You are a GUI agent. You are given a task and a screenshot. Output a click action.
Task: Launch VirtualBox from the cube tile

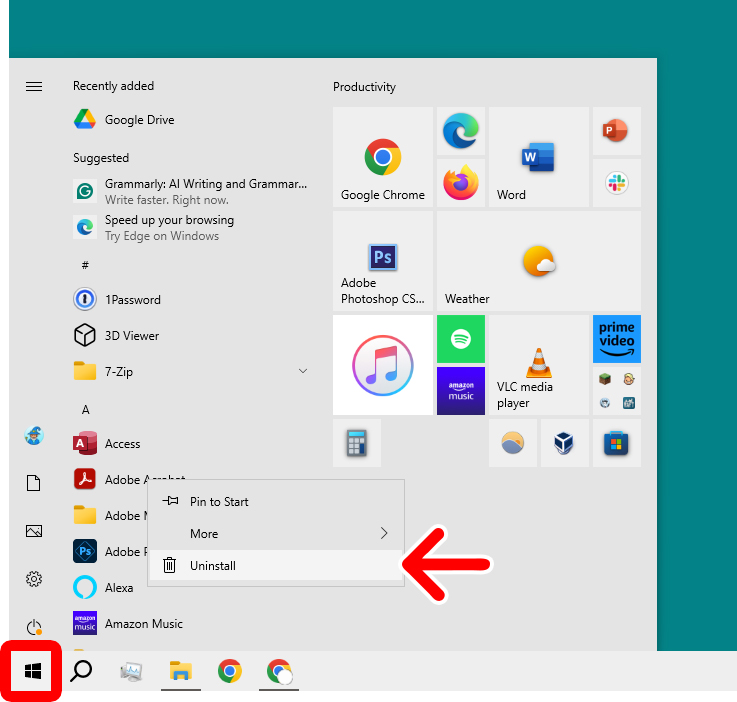pyautogui.click(x=565, y=443)
